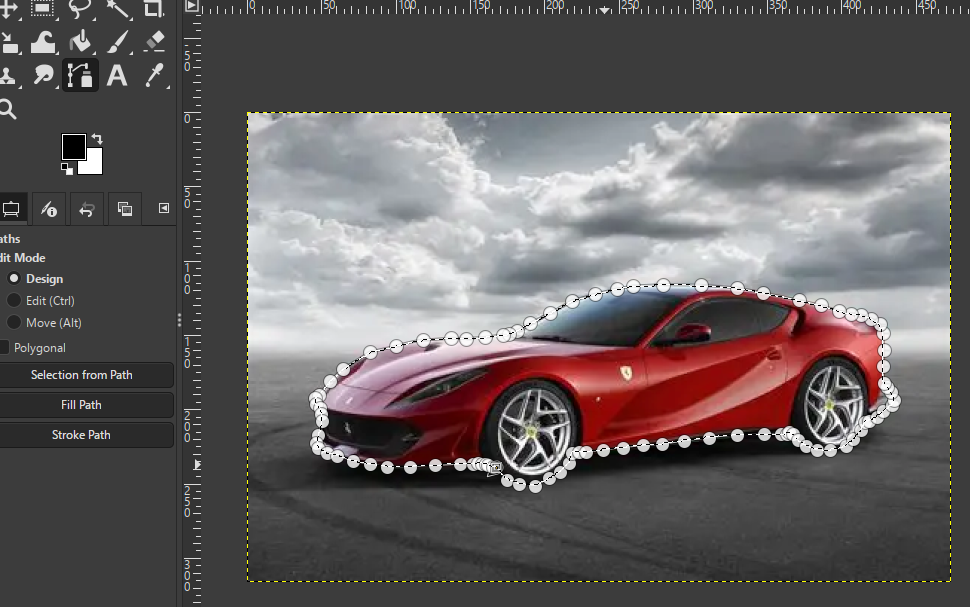Select the Eraser tool
970x607 pixels.
152,42
